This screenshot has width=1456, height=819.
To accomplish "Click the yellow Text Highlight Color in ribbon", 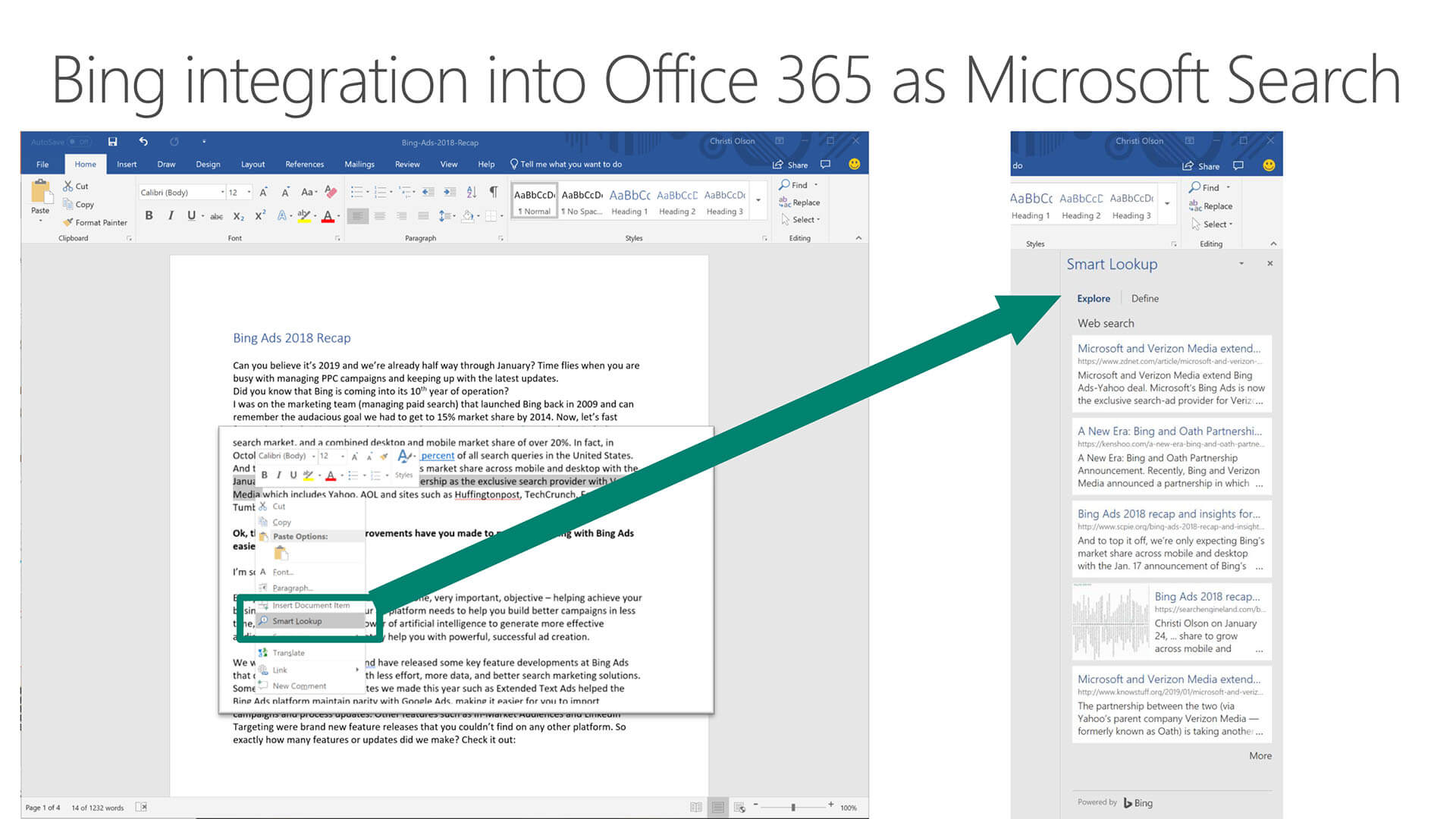I will click(303, 216).
